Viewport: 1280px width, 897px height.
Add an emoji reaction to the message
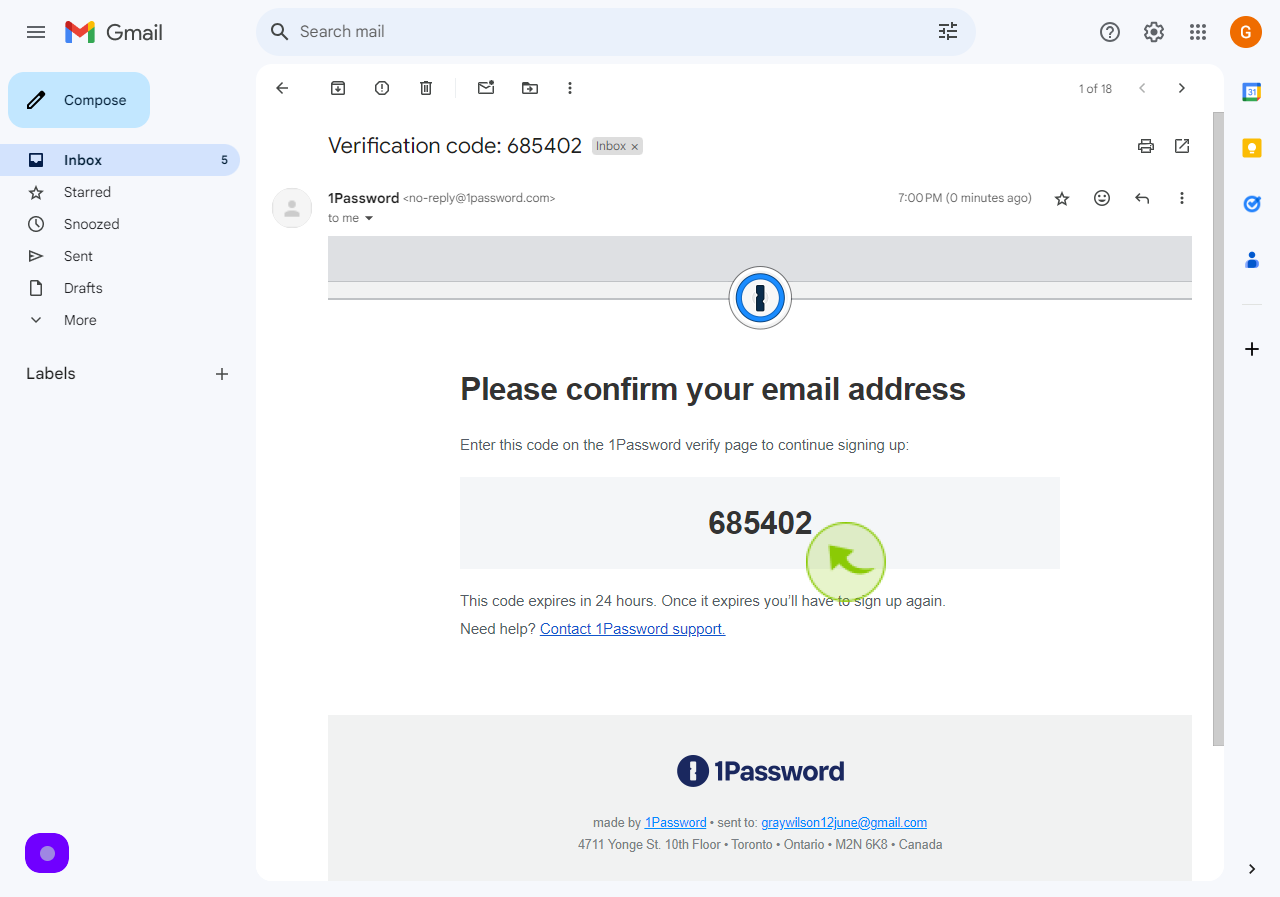tap(1102, 198)
